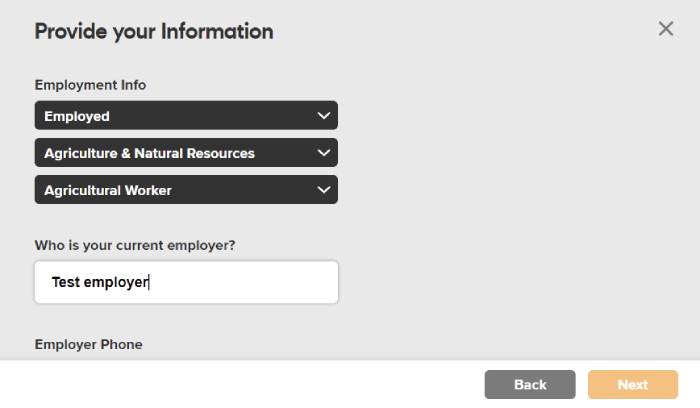
Task: Click the chevron beside Agricultural Worker
Action: click(323, 190)
